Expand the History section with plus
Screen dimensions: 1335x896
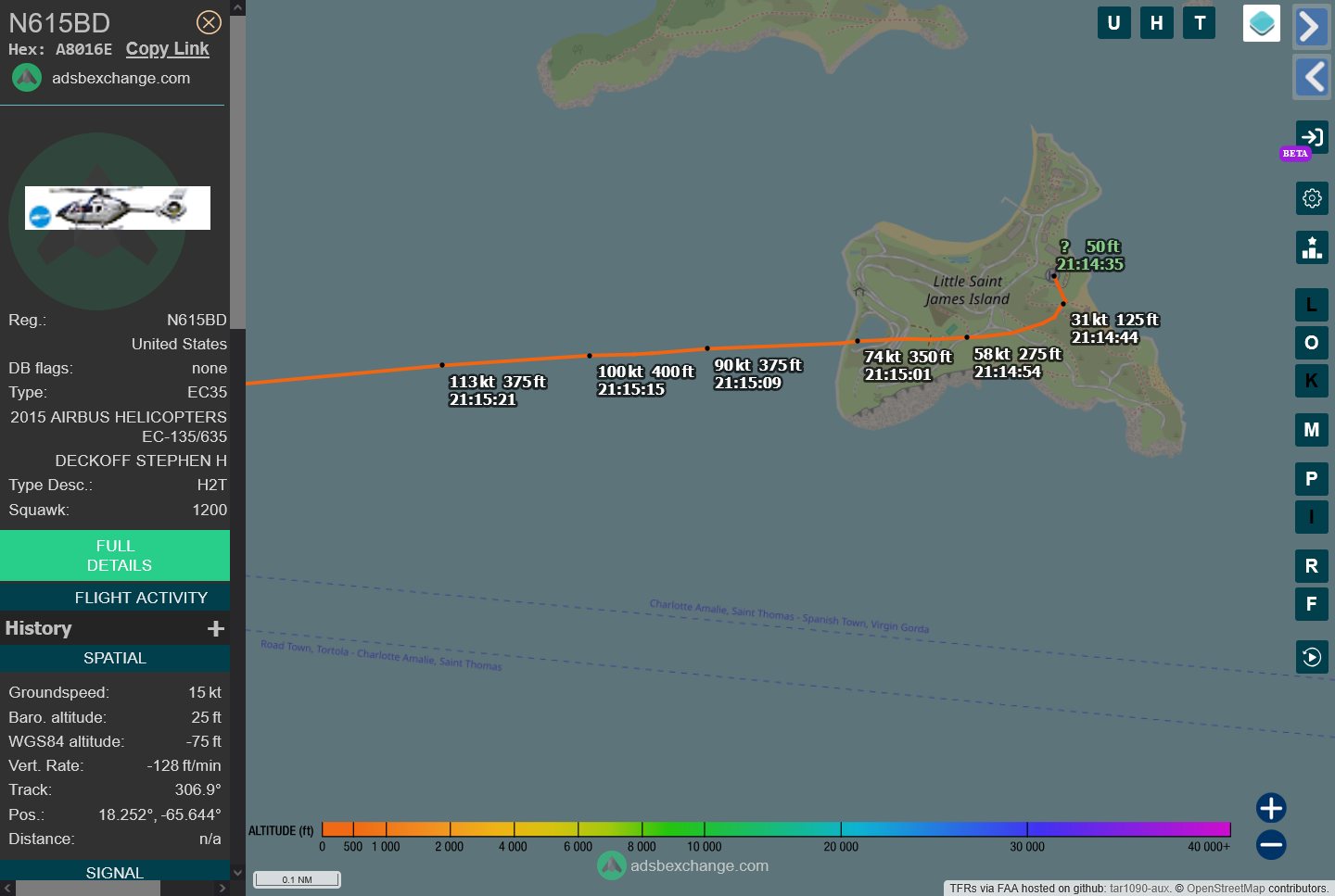tap(215, 628)
